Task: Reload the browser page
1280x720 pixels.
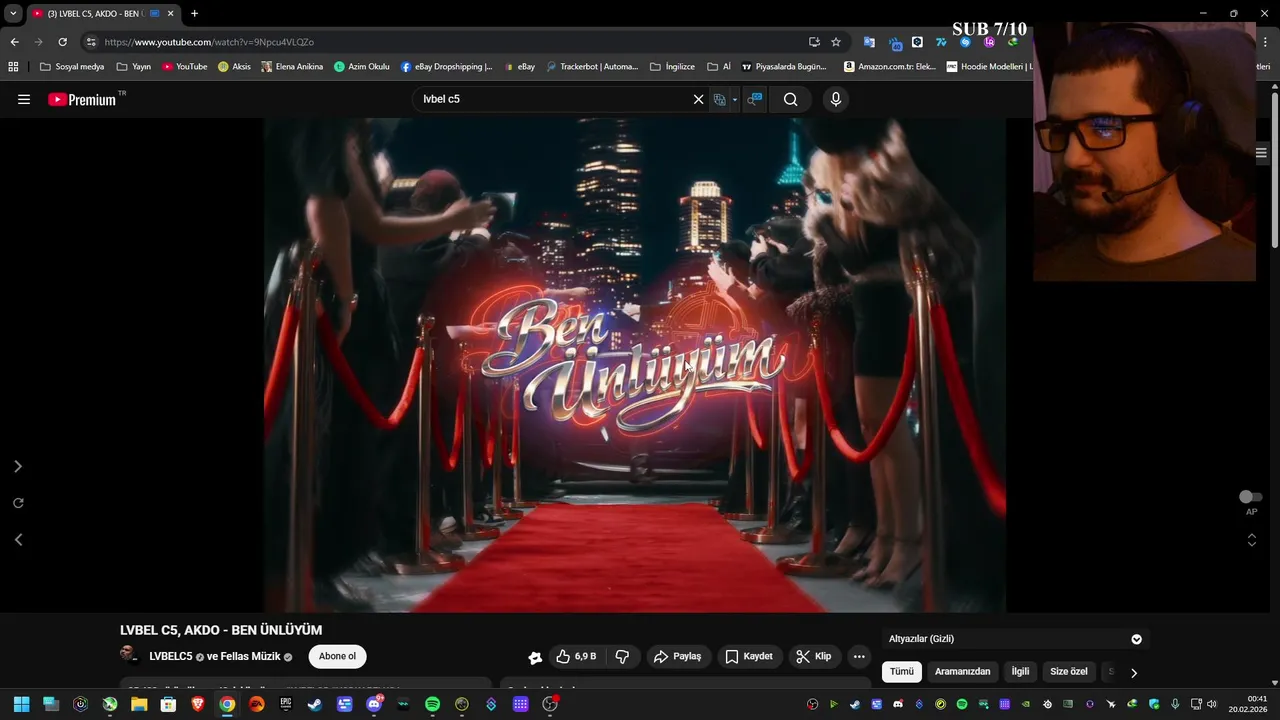Action: click(62, 42)
